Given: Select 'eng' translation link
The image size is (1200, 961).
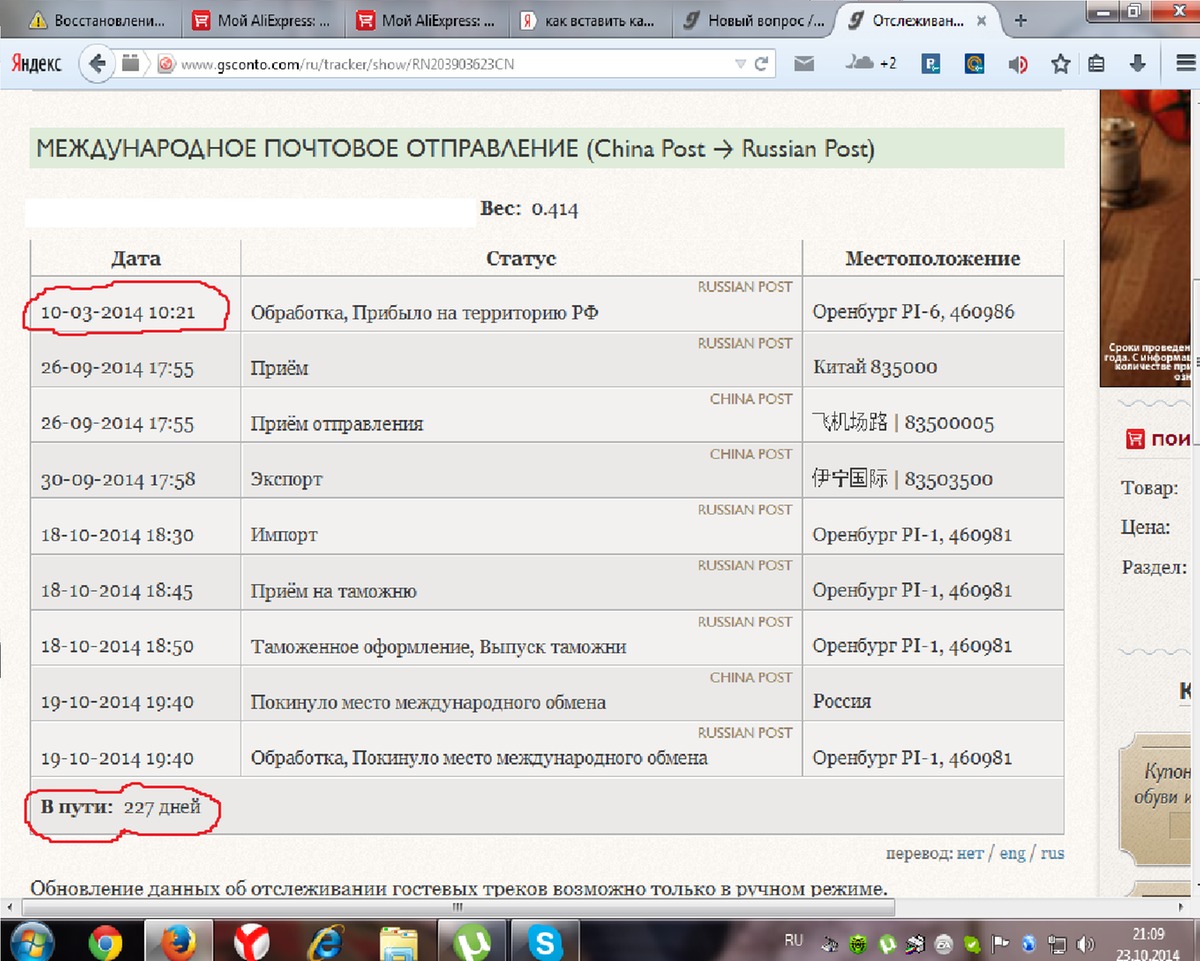Looking at the screenshot, I should [x=1012, y=853].
